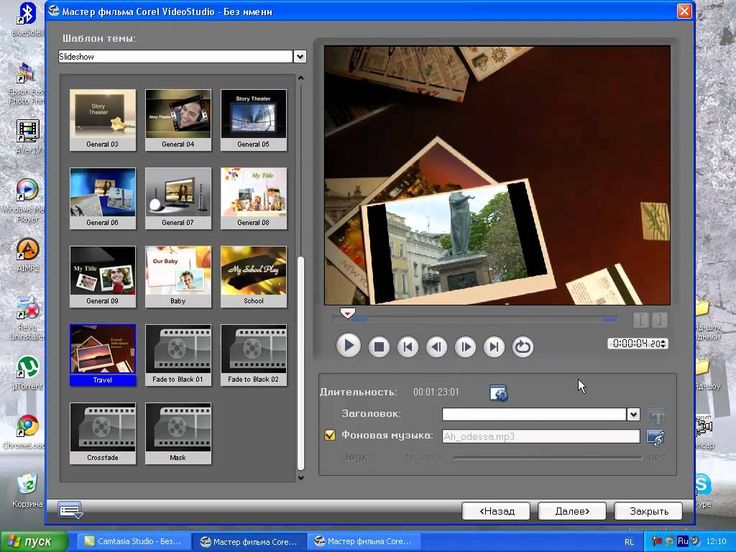
Task: Click the <Назад button
Action: click(x=495, y=511)
